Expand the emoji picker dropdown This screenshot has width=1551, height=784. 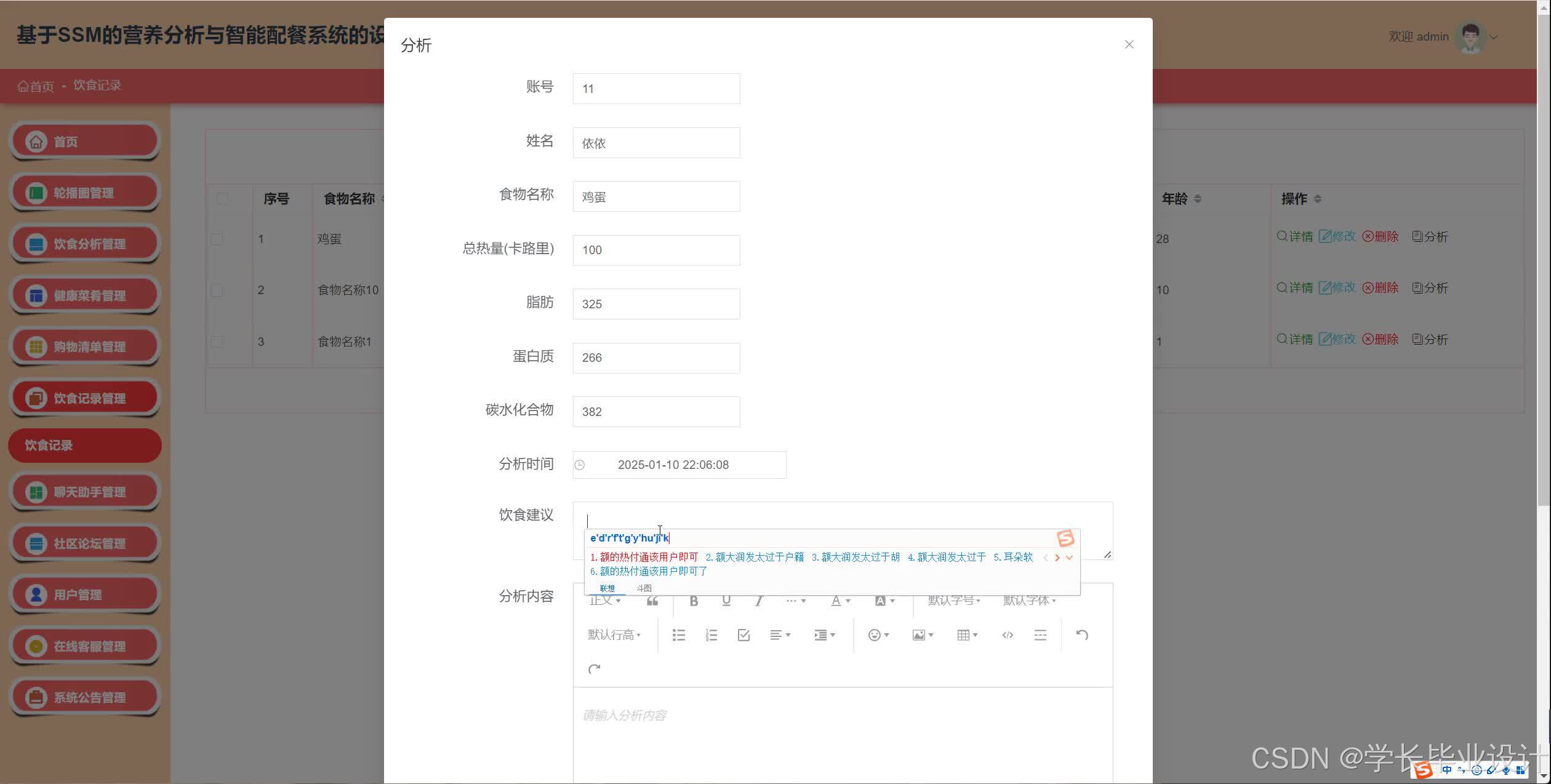[878, 635]
